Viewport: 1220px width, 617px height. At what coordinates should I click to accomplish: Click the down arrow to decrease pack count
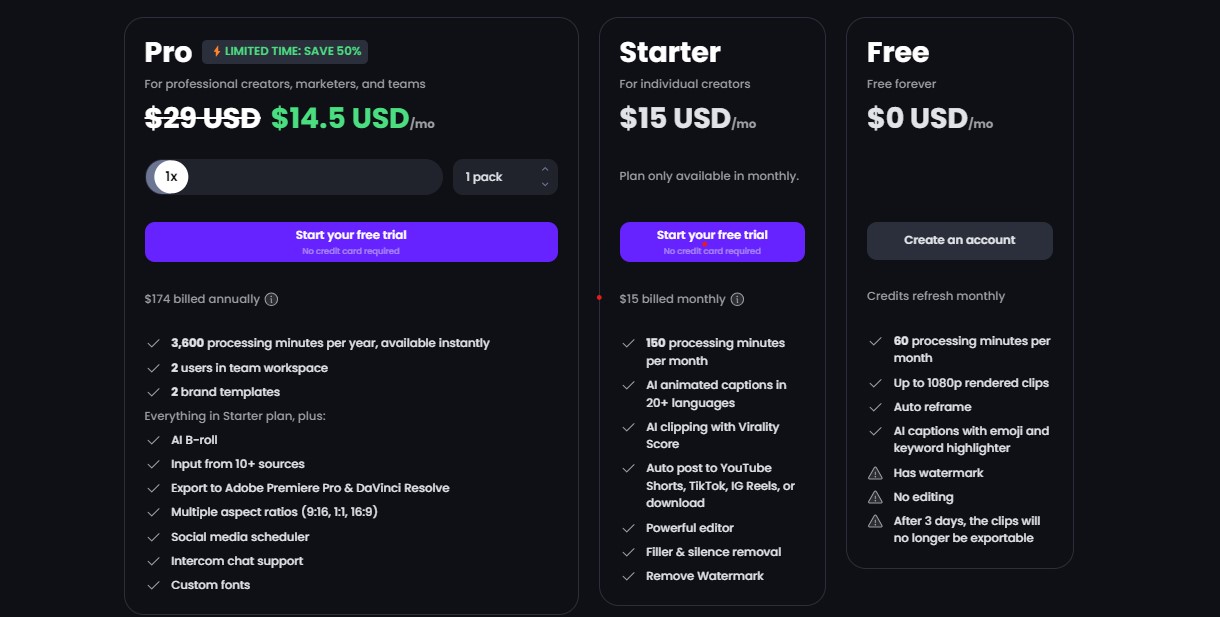click(x=544, y=182)
